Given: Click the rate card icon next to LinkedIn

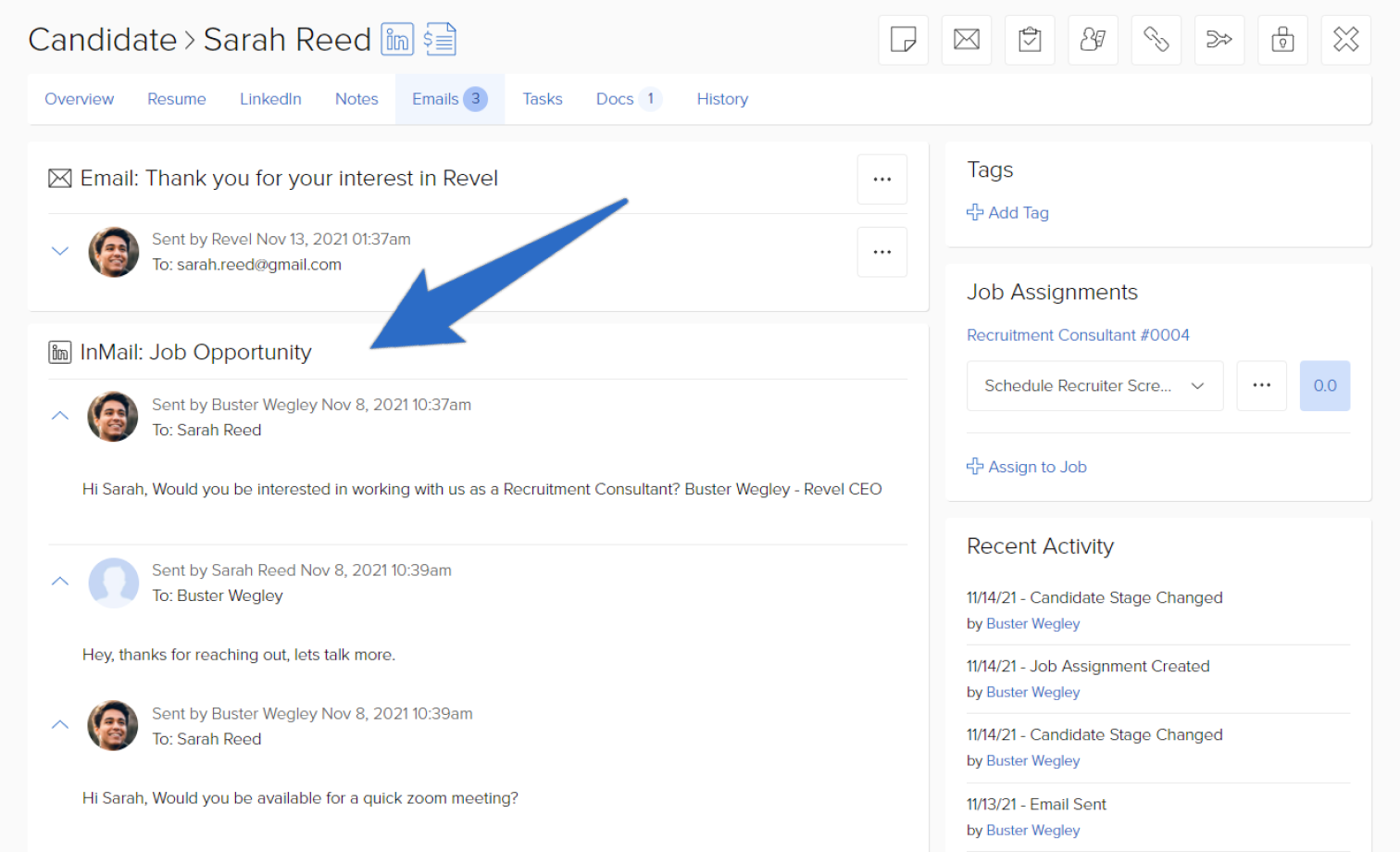Looking at the screenshot, I should tap(440, 39).
